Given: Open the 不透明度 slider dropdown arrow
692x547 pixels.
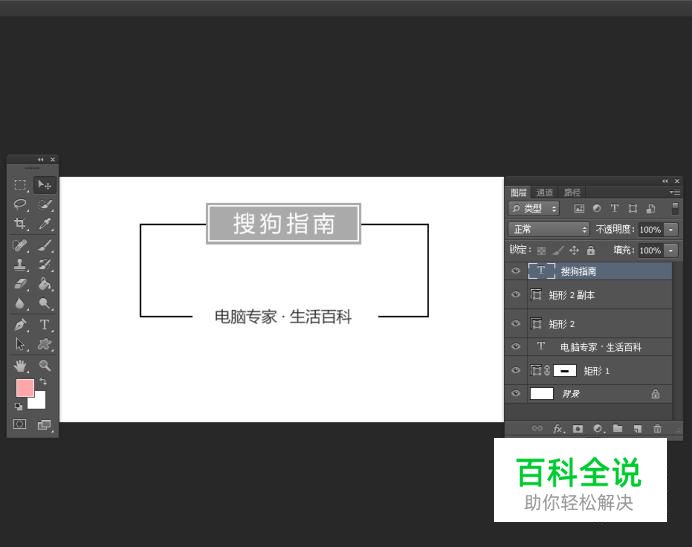Looking at the screenshot, I should tap(671, 230).
